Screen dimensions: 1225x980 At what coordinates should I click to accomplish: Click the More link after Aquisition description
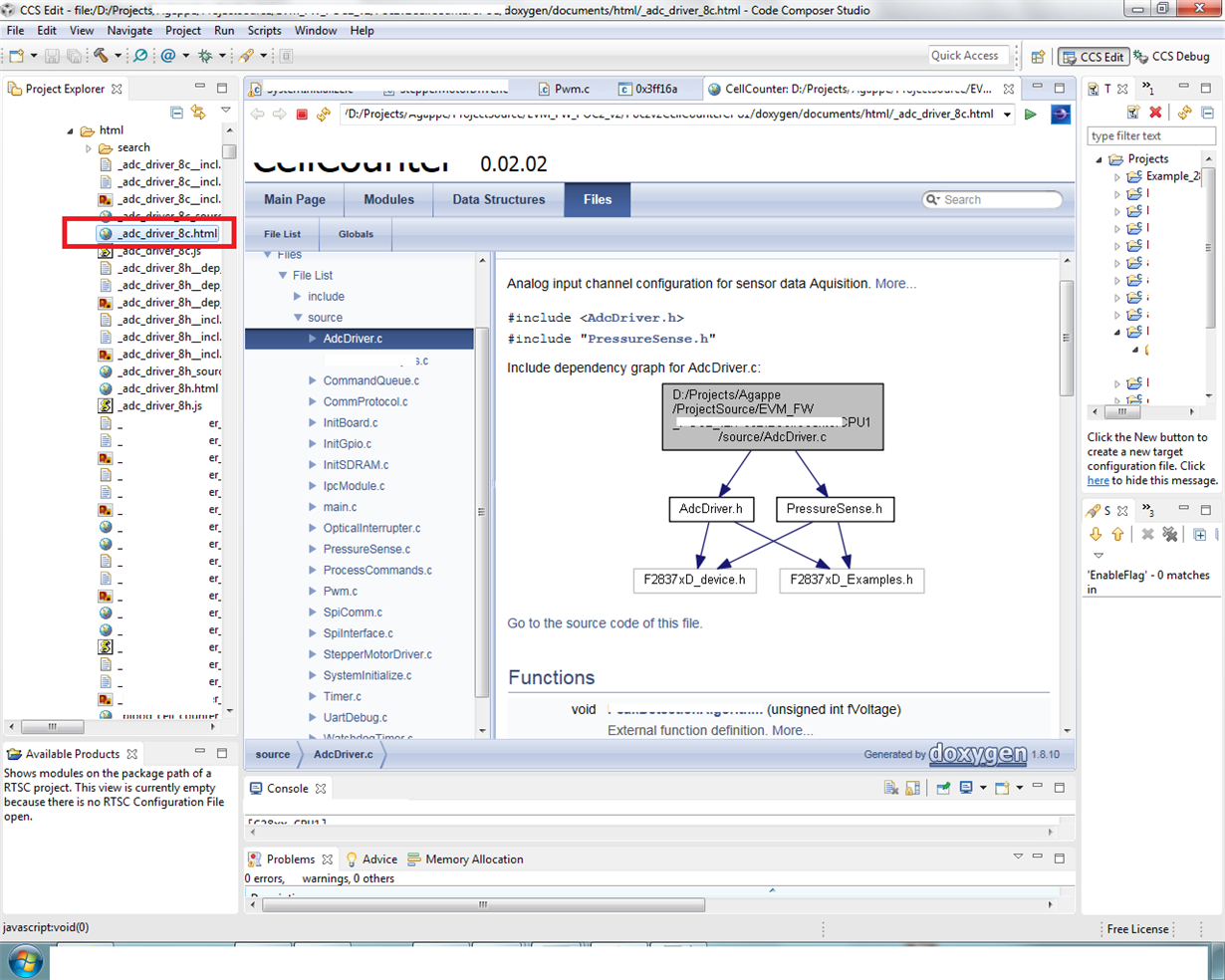coord(895,284)
